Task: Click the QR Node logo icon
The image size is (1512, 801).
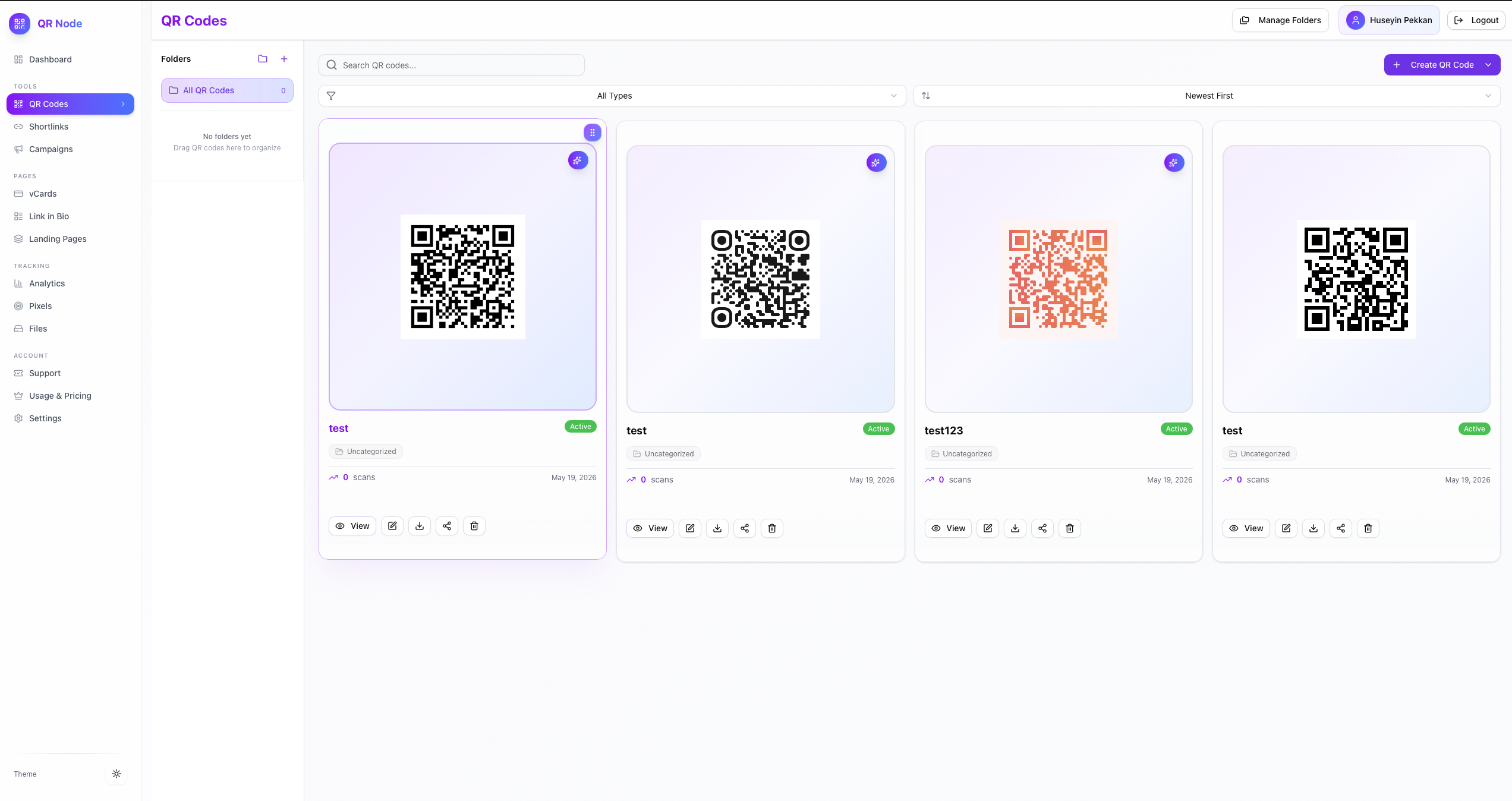Action: coord(20,24)
